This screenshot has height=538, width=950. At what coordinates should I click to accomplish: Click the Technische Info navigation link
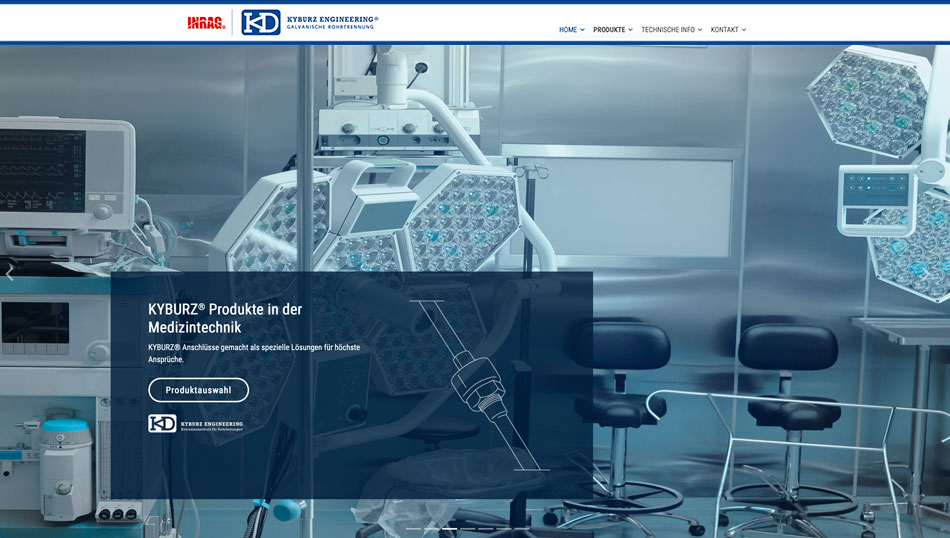(667, 30)
